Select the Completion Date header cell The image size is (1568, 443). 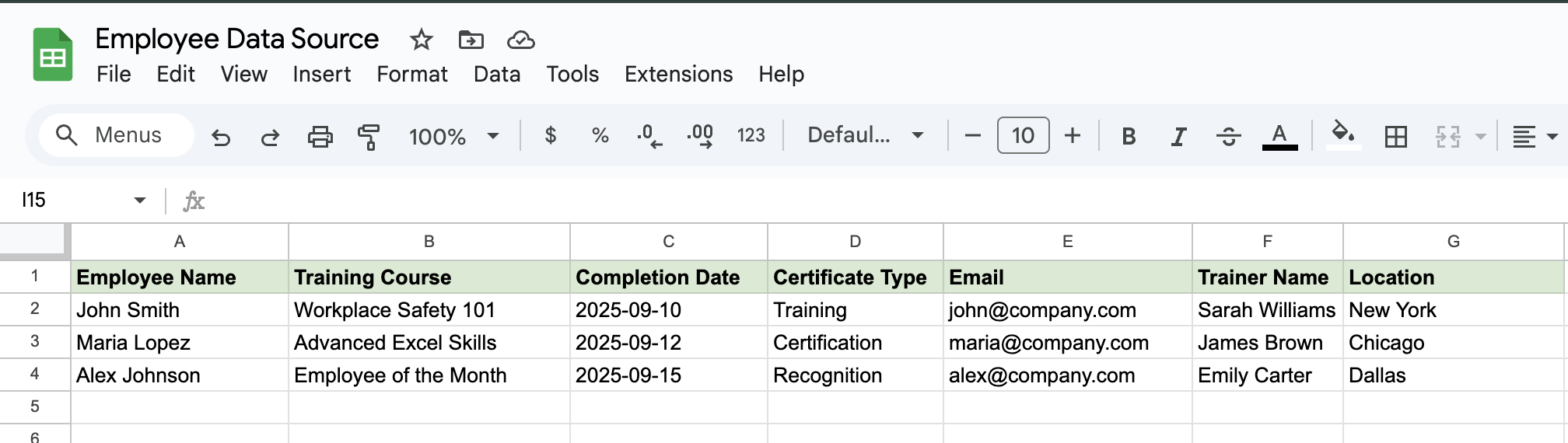pos(669,277)
